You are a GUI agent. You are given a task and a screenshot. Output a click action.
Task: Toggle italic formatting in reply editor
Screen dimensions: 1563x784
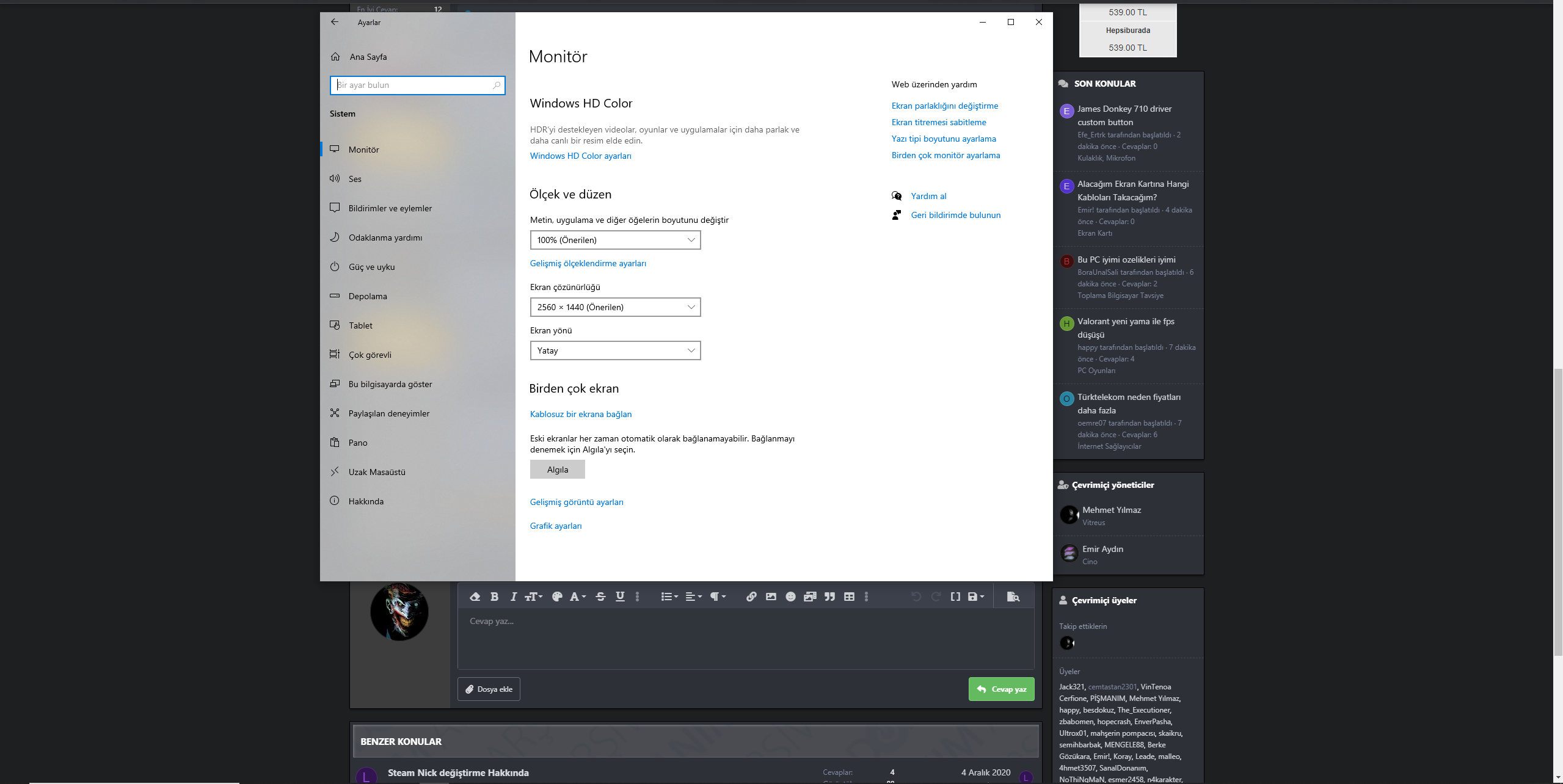[513, 597]
